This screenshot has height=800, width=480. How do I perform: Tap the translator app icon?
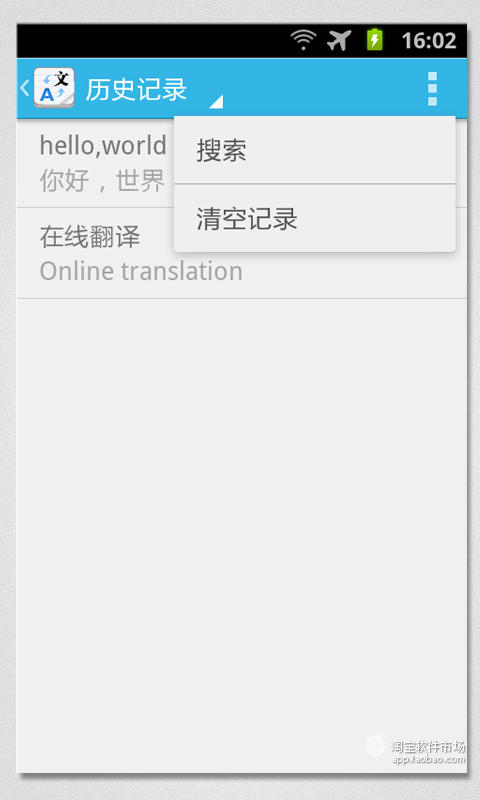(x=54, y=88)
